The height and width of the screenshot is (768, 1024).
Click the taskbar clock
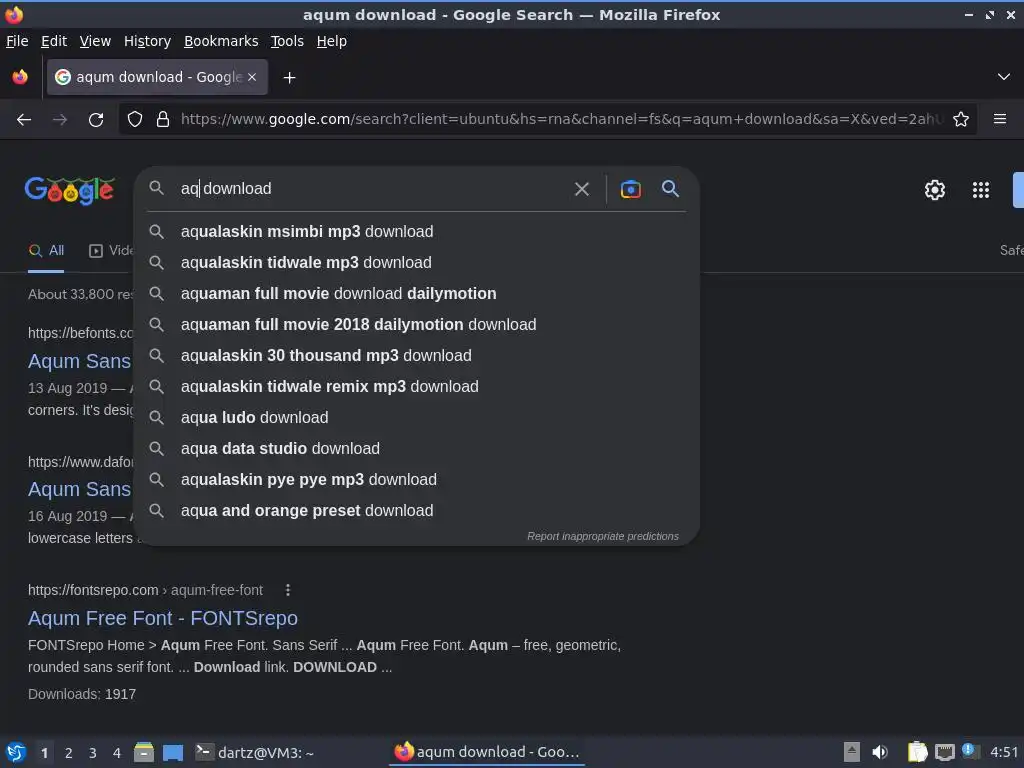[1004, 752]
